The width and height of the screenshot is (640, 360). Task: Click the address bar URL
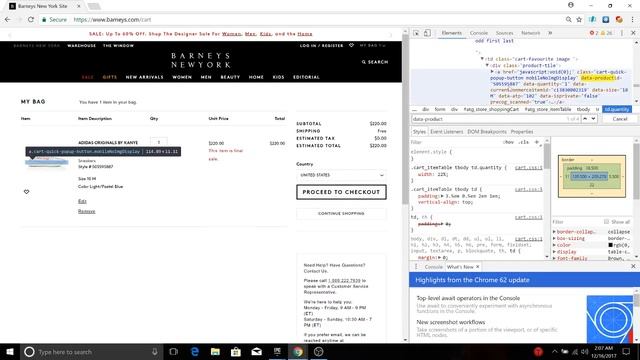pyautogui.click(x=112, y=20)
